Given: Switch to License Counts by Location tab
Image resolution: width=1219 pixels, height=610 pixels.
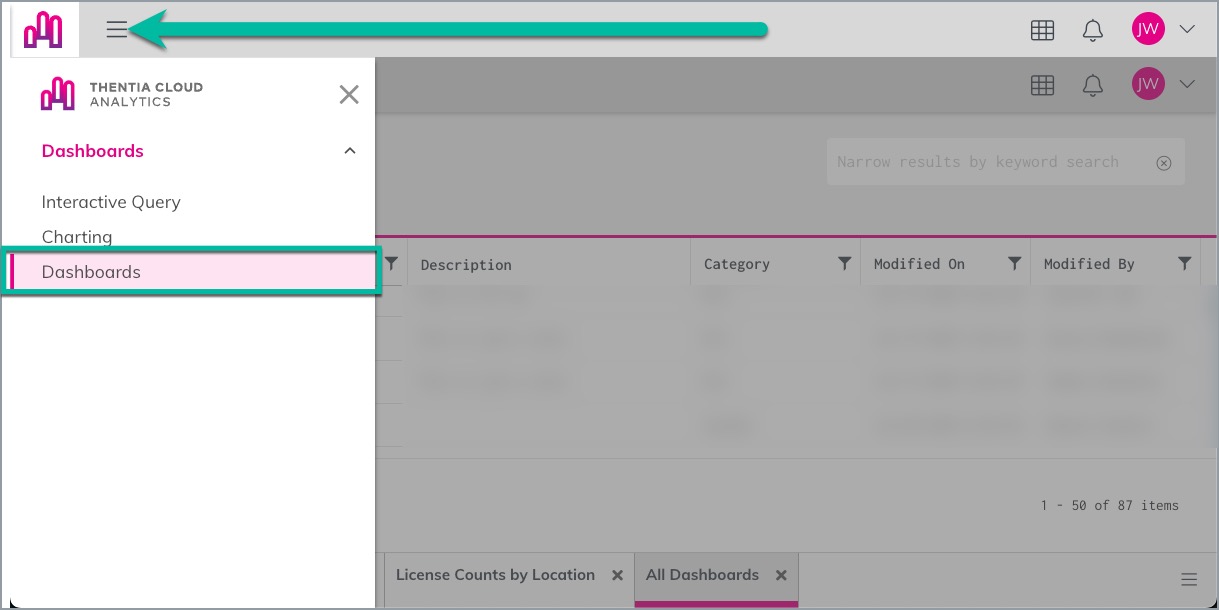Looking at the screenshot, I should click(495, 575).
